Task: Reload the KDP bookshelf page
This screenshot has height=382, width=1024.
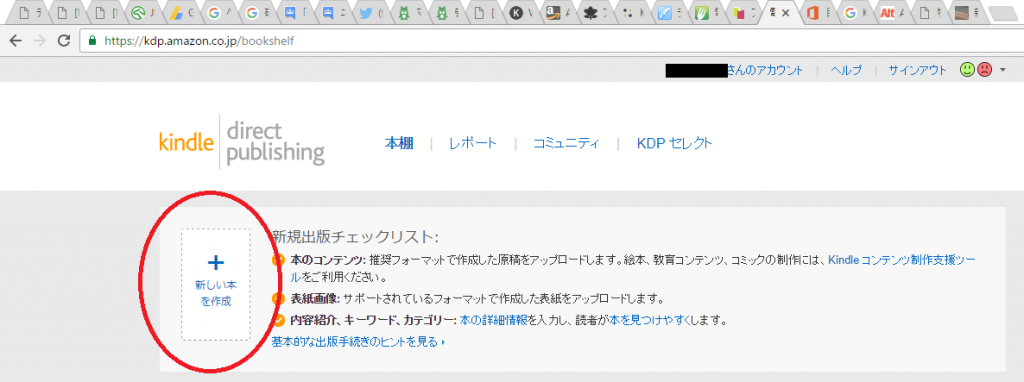Action: click(x=63, y=40)
